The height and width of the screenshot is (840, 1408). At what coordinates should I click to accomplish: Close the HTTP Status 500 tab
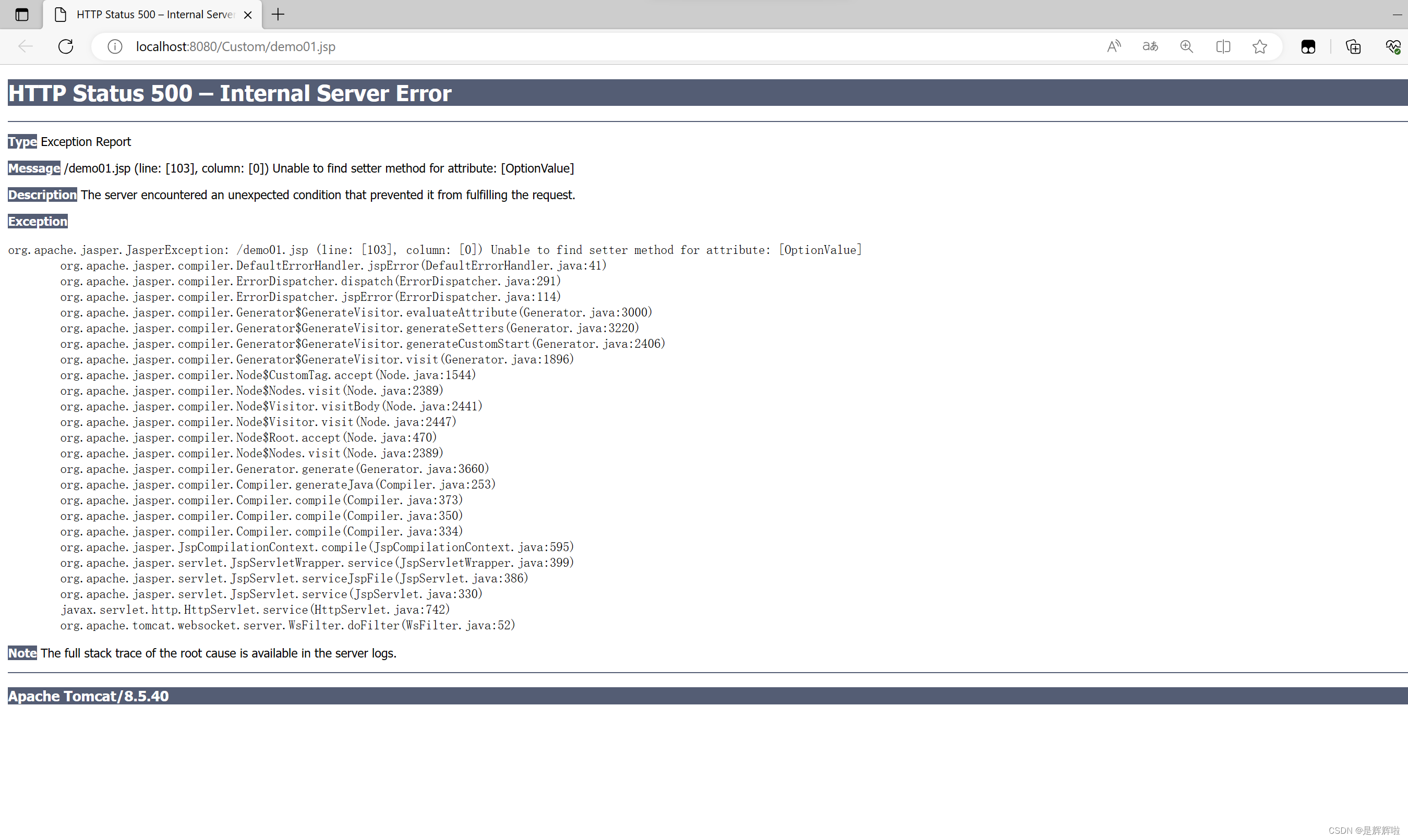point(247,15)
